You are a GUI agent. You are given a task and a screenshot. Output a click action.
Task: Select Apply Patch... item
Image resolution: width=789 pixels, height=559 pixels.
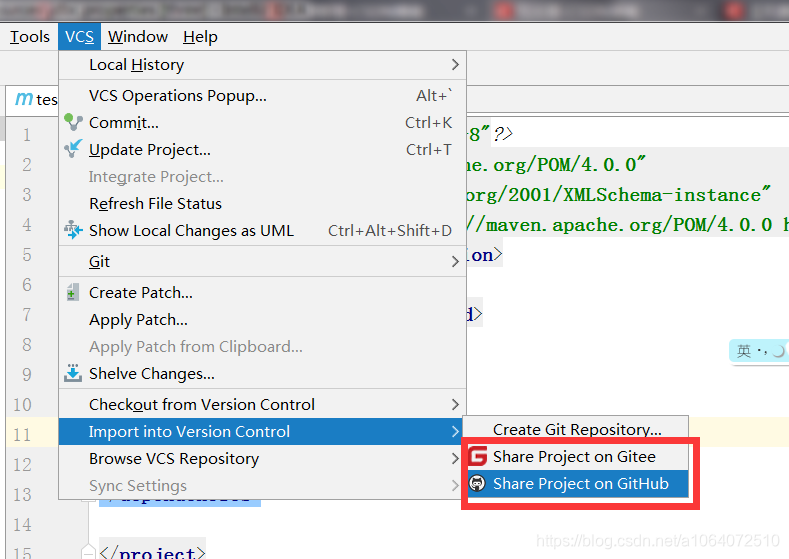[x=263, y=320]
